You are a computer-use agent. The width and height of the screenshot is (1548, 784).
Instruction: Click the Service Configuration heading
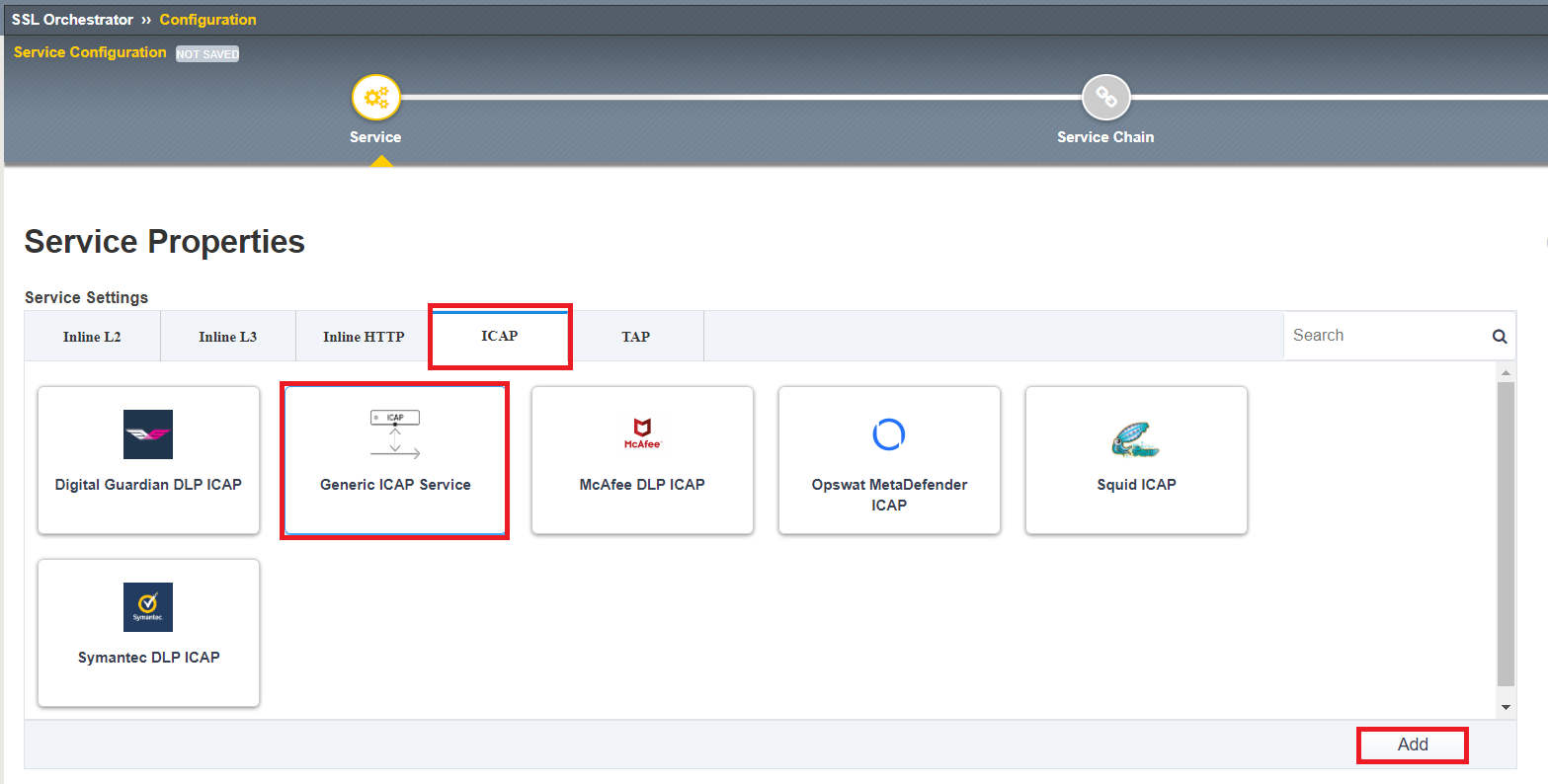coord(90,52)
